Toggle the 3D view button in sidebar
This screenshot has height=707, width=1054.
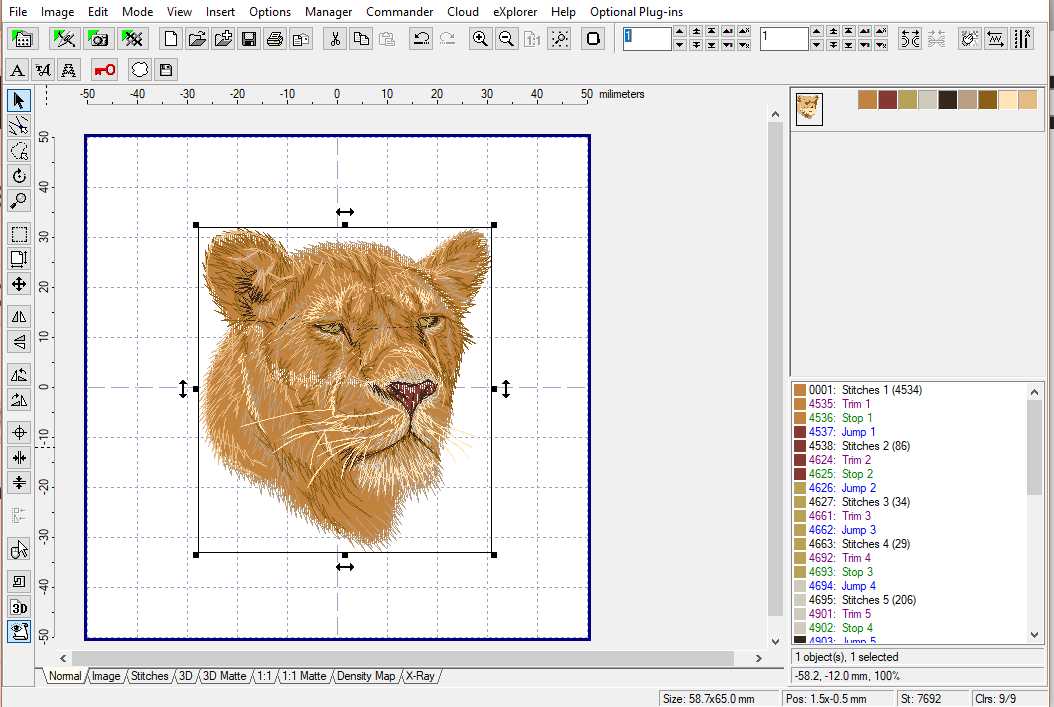(x=19, y=607)
